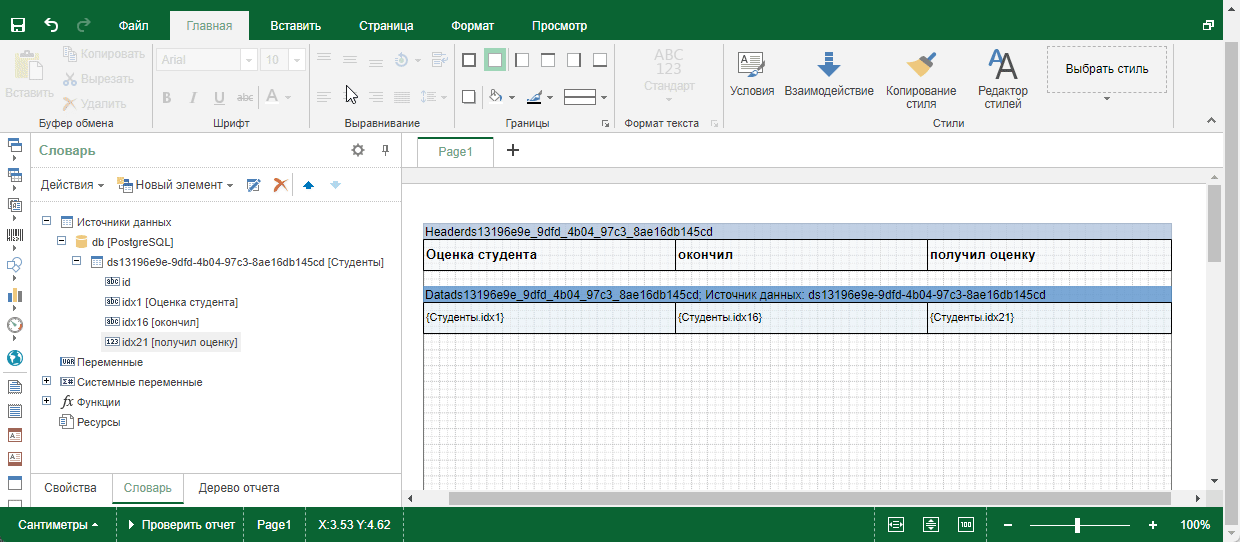Viewport: 1240px width, 542px height.
Task: Open the dictionary settings gear
Action: pos(358,150)
